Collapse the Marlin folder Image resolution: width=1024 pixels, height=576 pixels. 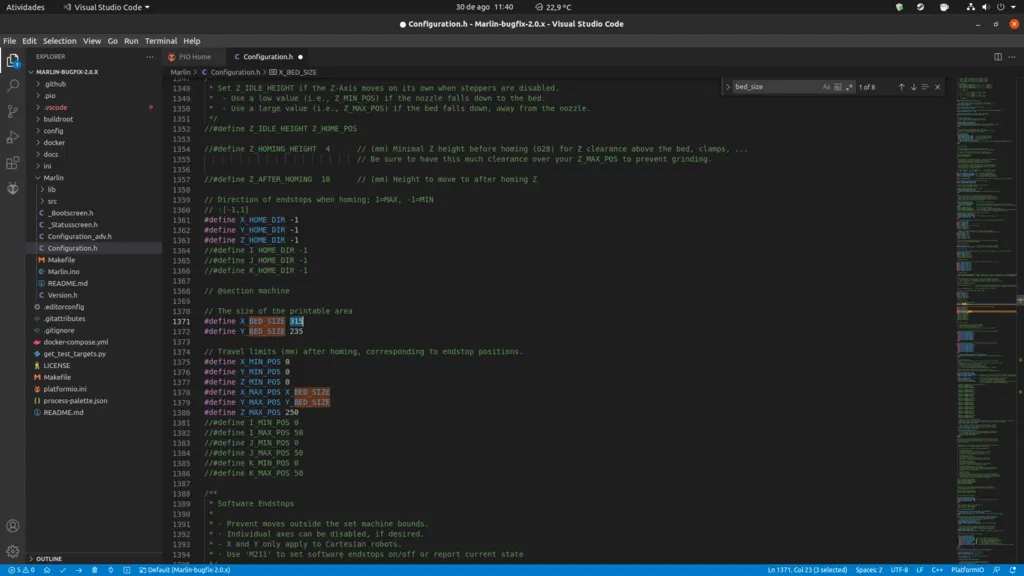(x=54, y=178)
